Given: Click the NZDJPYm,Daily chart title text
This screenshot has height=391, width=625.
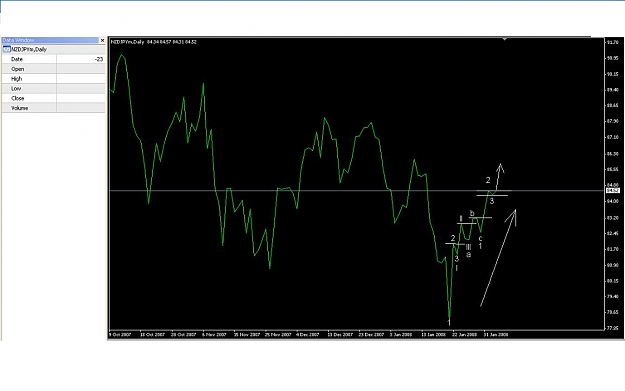Looking at the screenshot, I should (127, 42).
